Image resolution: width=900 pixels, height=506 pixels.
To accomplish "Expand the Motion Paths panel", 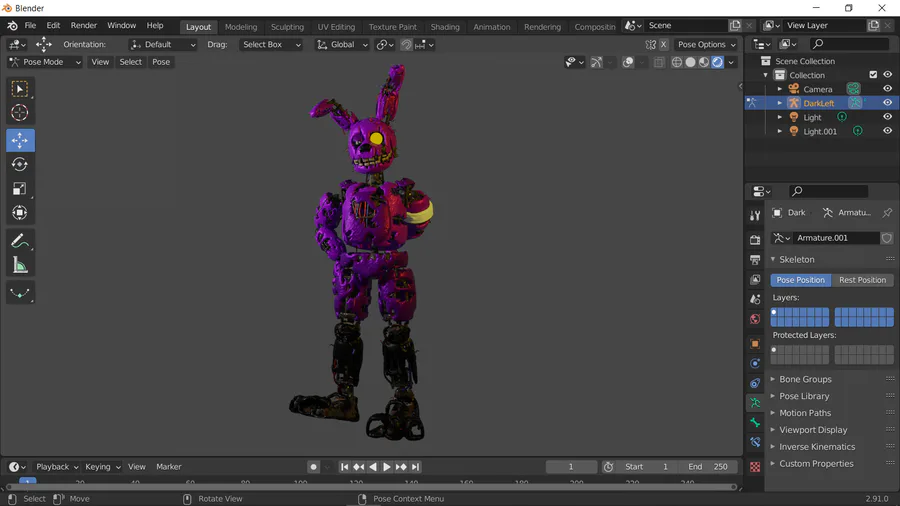I will click(804, 413).
